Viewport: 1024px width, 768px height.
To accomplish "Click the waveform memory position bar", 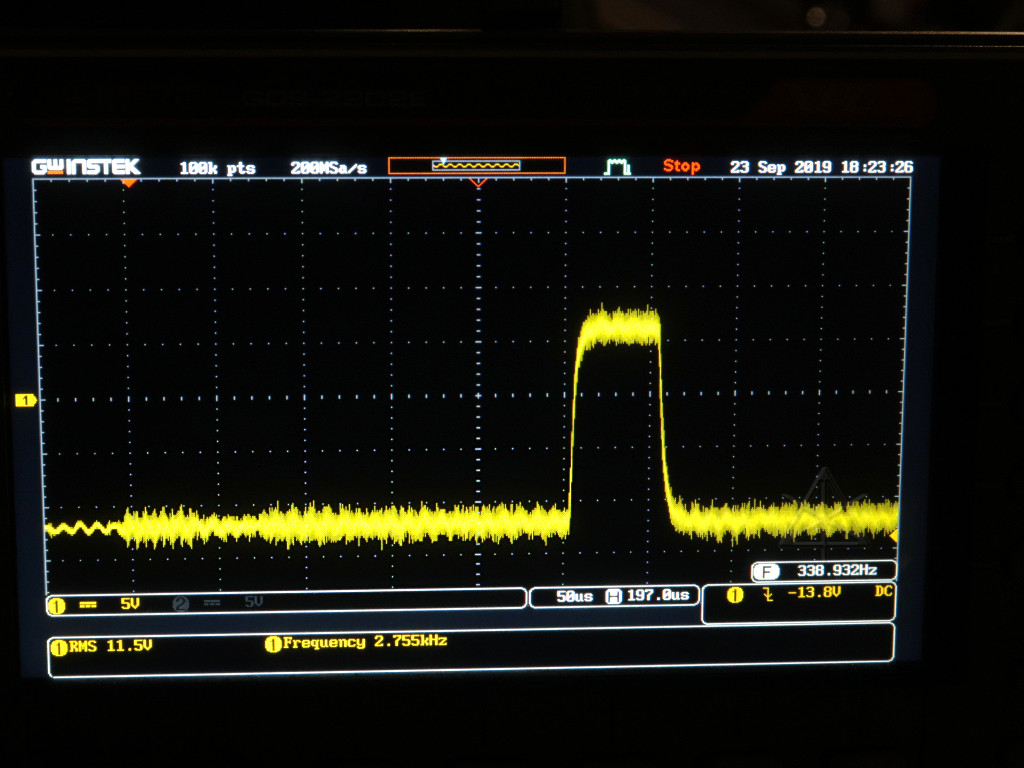I will tap(477, 165).
